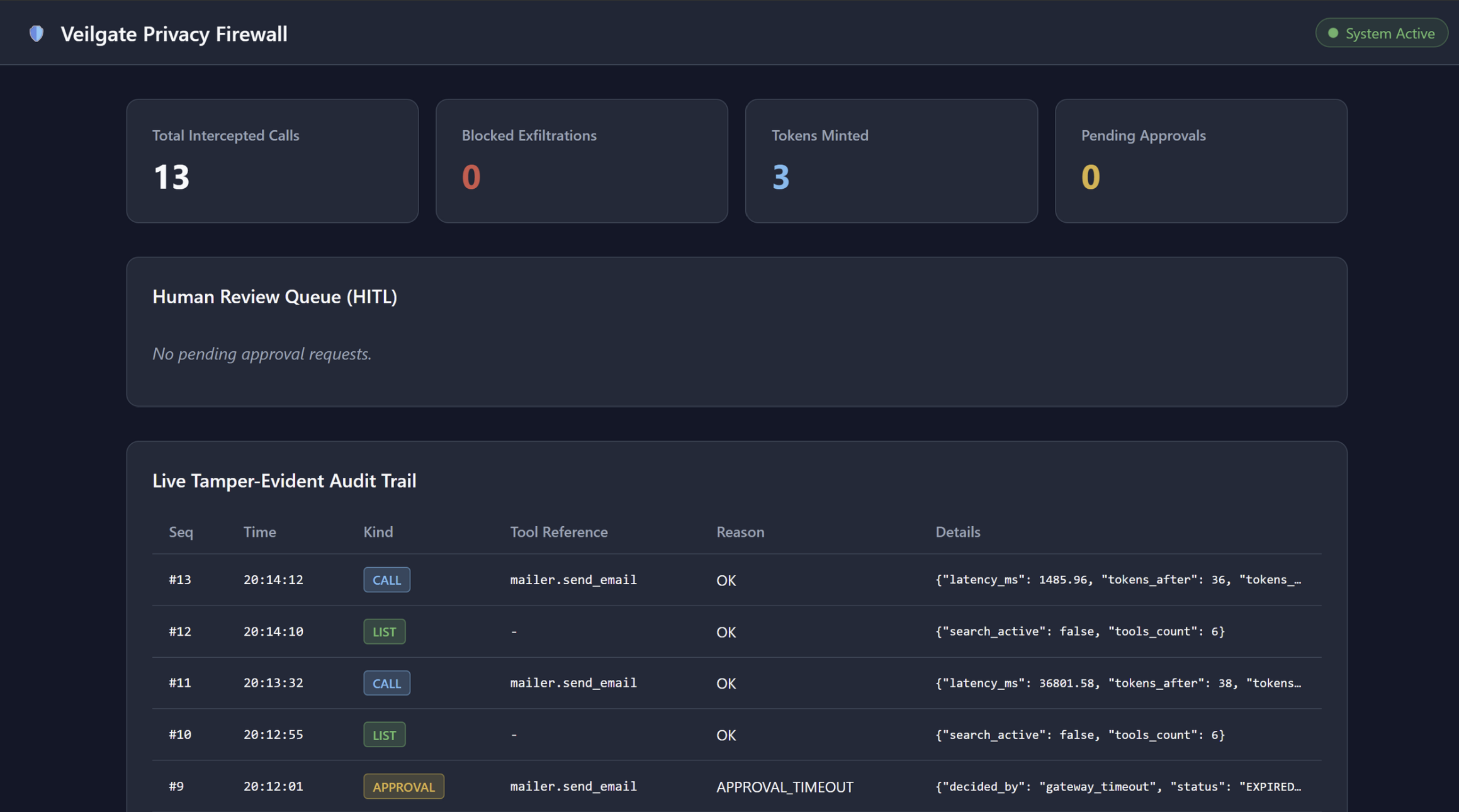Select the Tokens Minted value 3

[780, 177]
